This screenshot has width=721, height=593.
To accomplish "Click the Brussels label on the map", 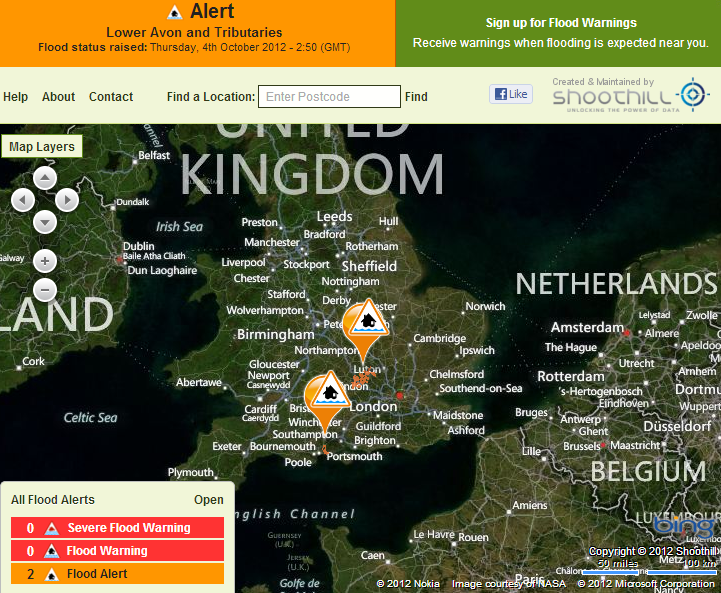I will click(582, 446).
